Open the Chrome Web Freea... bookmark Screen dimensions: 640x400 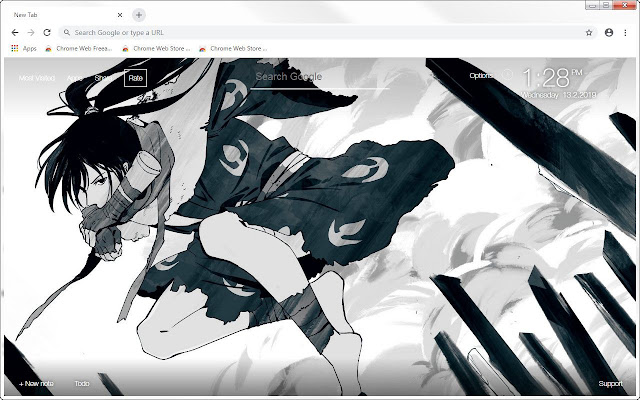pyautogui.click(x=78, y=49)
